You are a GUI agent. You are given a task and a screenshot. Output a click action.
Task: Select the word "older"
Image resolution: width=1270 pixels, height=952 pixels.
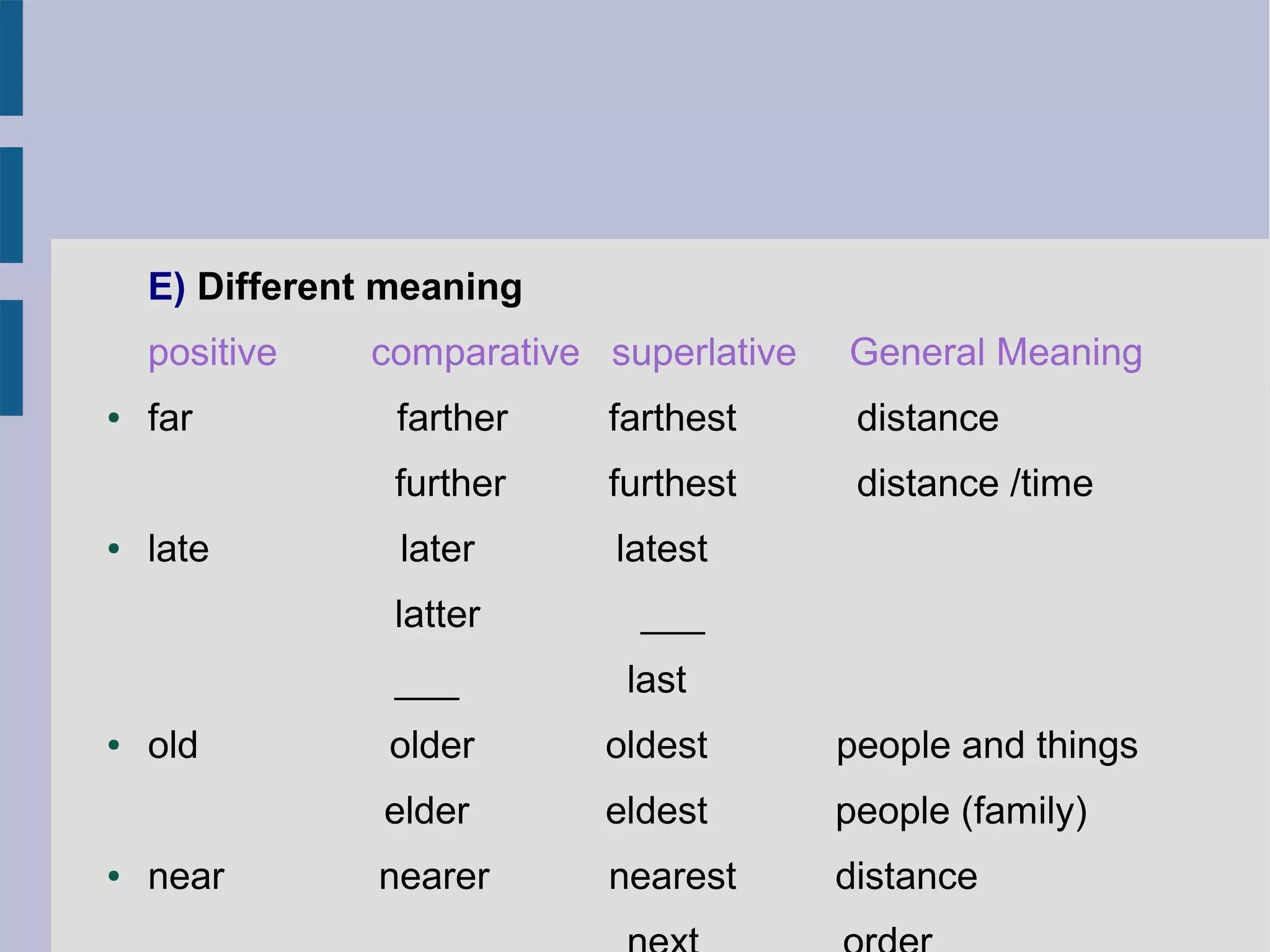432,745
